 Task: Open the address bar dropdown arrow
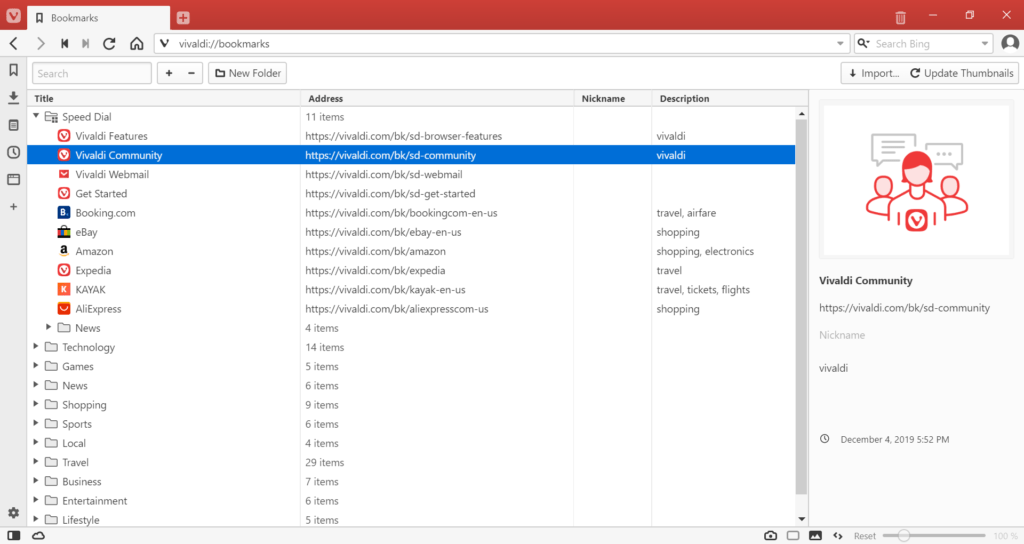click(x=840, y=44)
